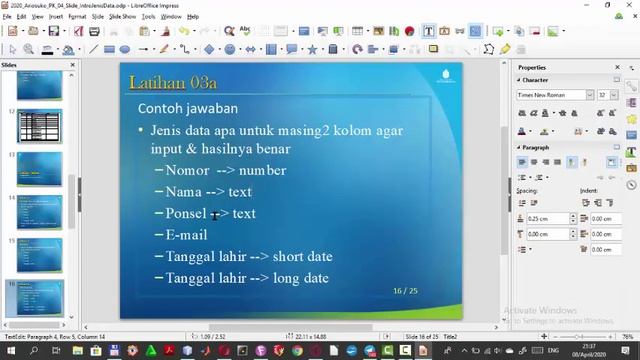Open the Save button dropdown arrow
This screenshot has width=640, height=360.
[64, 31]
